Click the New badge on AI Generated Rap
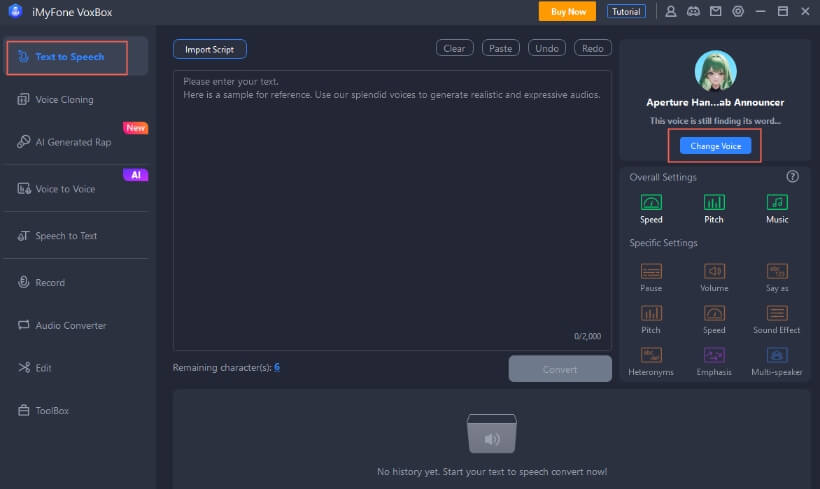Image resolution: width=820 pixels, height=489 pixels. click(135, 128)
